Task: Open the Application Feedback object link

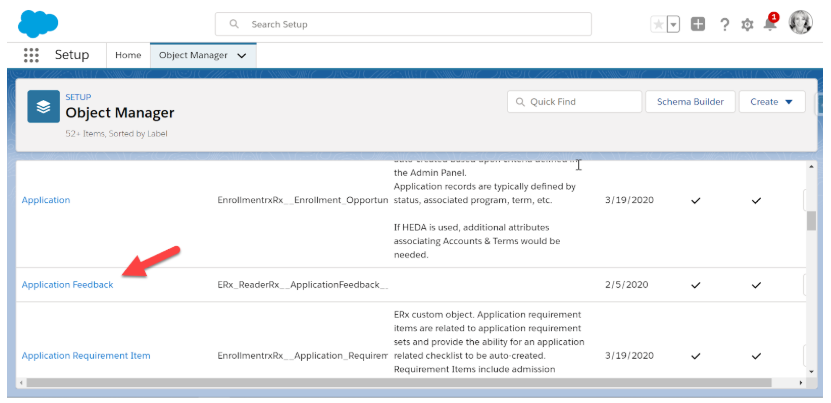Action: (67, 285)
